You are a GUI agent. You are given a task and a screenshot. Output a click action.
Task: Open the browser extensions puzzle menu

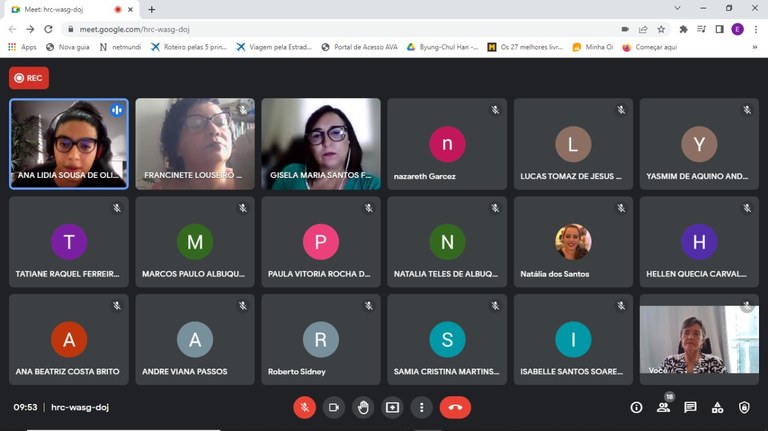[x=683, y=29]
